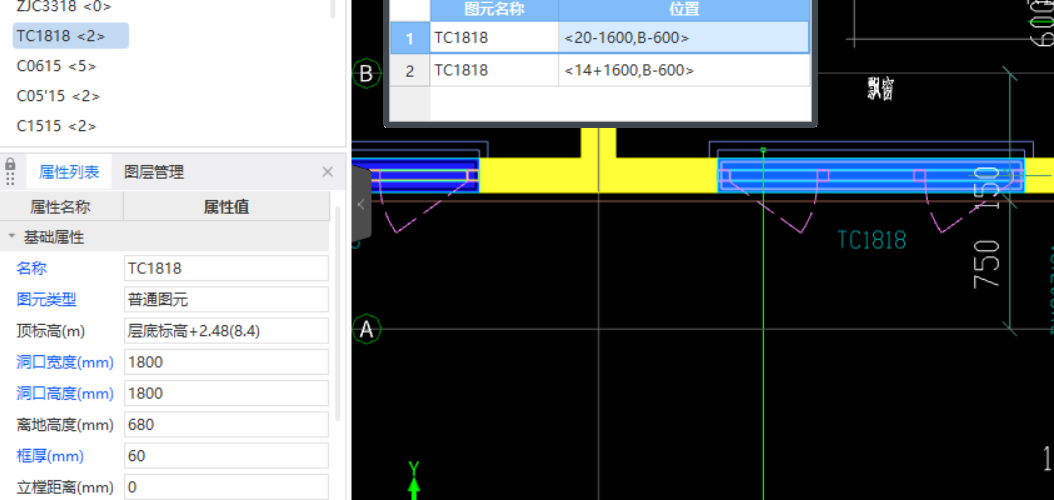This screenshot has width=1054, height=500.
Task: Click the 顶标高(m) property label
Action: pos(50,331)
